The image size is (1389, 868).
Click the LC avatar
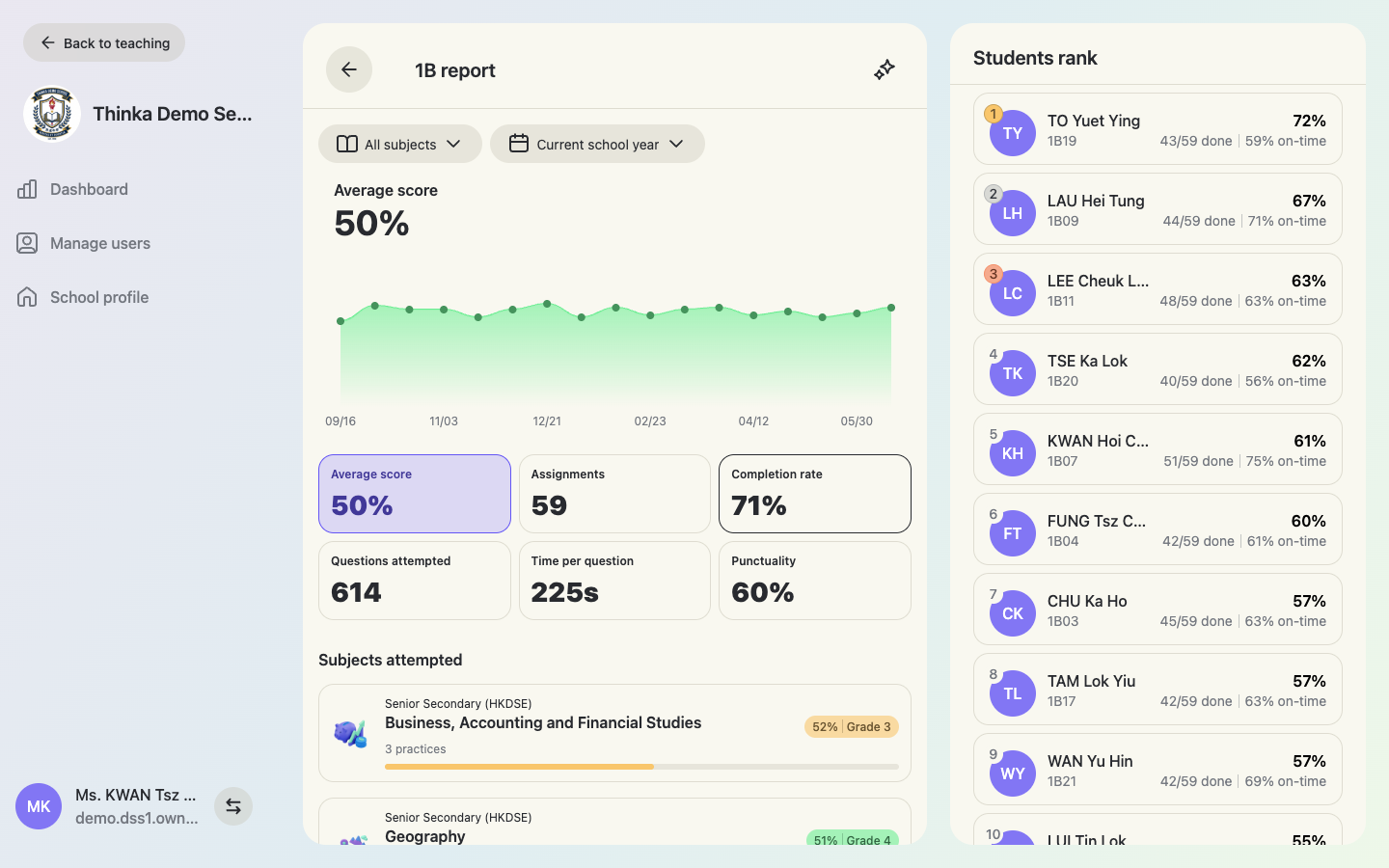click(1013, 293)
